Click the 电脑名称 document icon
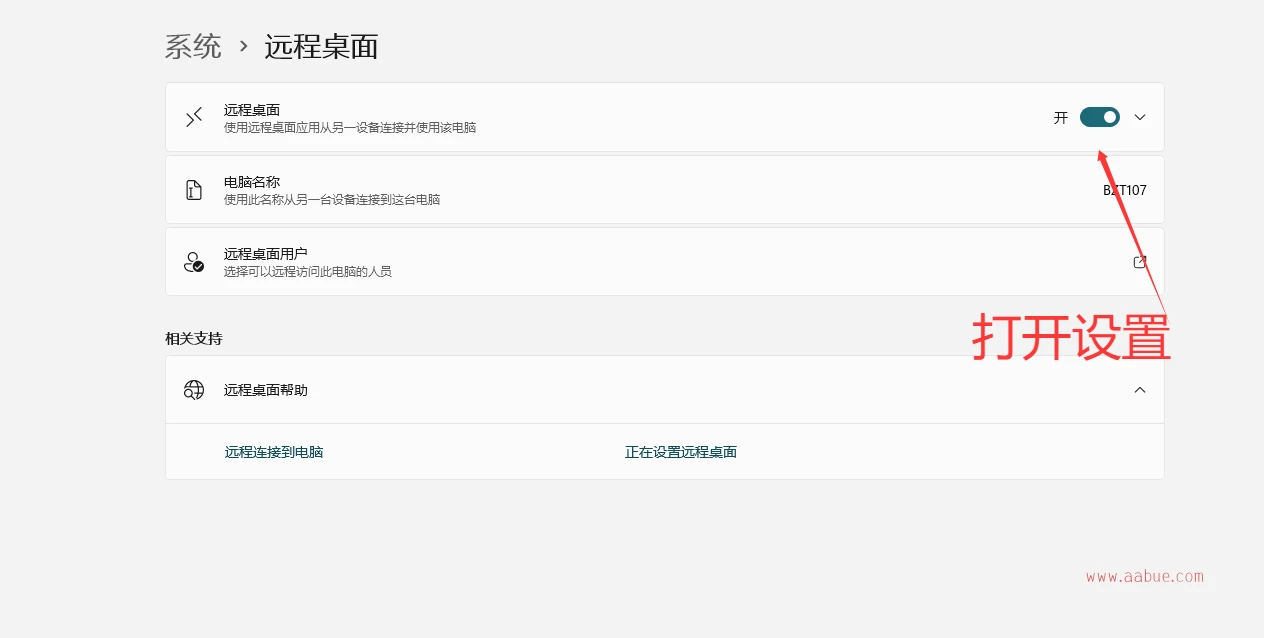The width and height of the screenshot is (1264, 638). tap(194, 190)
